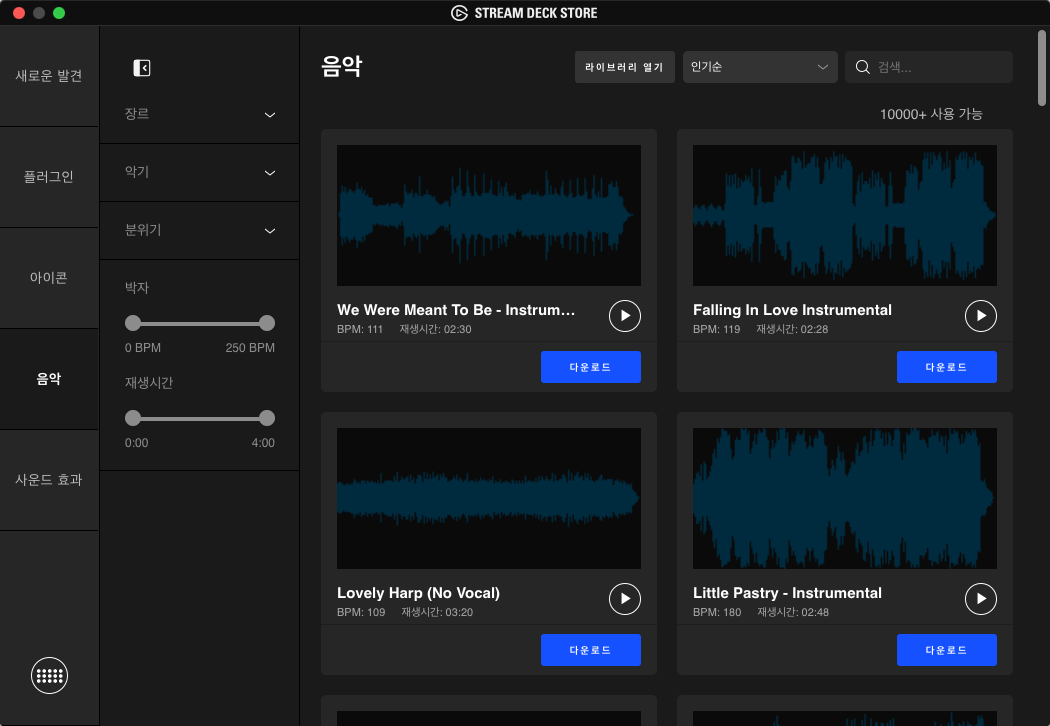Open the Stream Deck keys grid icon
Screen dimensions: 1050x726
pos(49,676)
